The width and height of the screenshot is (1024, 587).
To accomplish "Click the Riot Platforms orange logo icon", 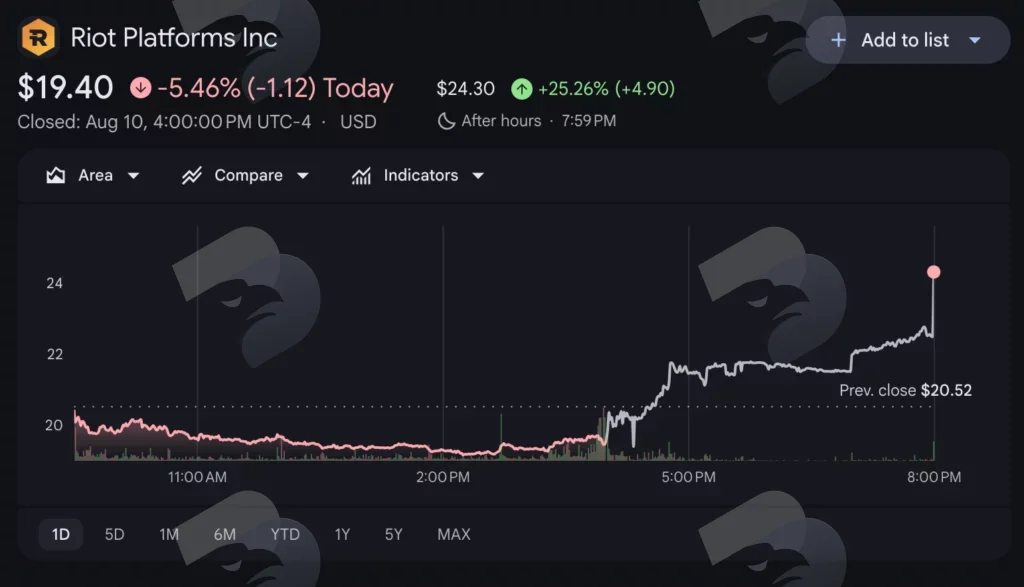I will tap(39, 37).
